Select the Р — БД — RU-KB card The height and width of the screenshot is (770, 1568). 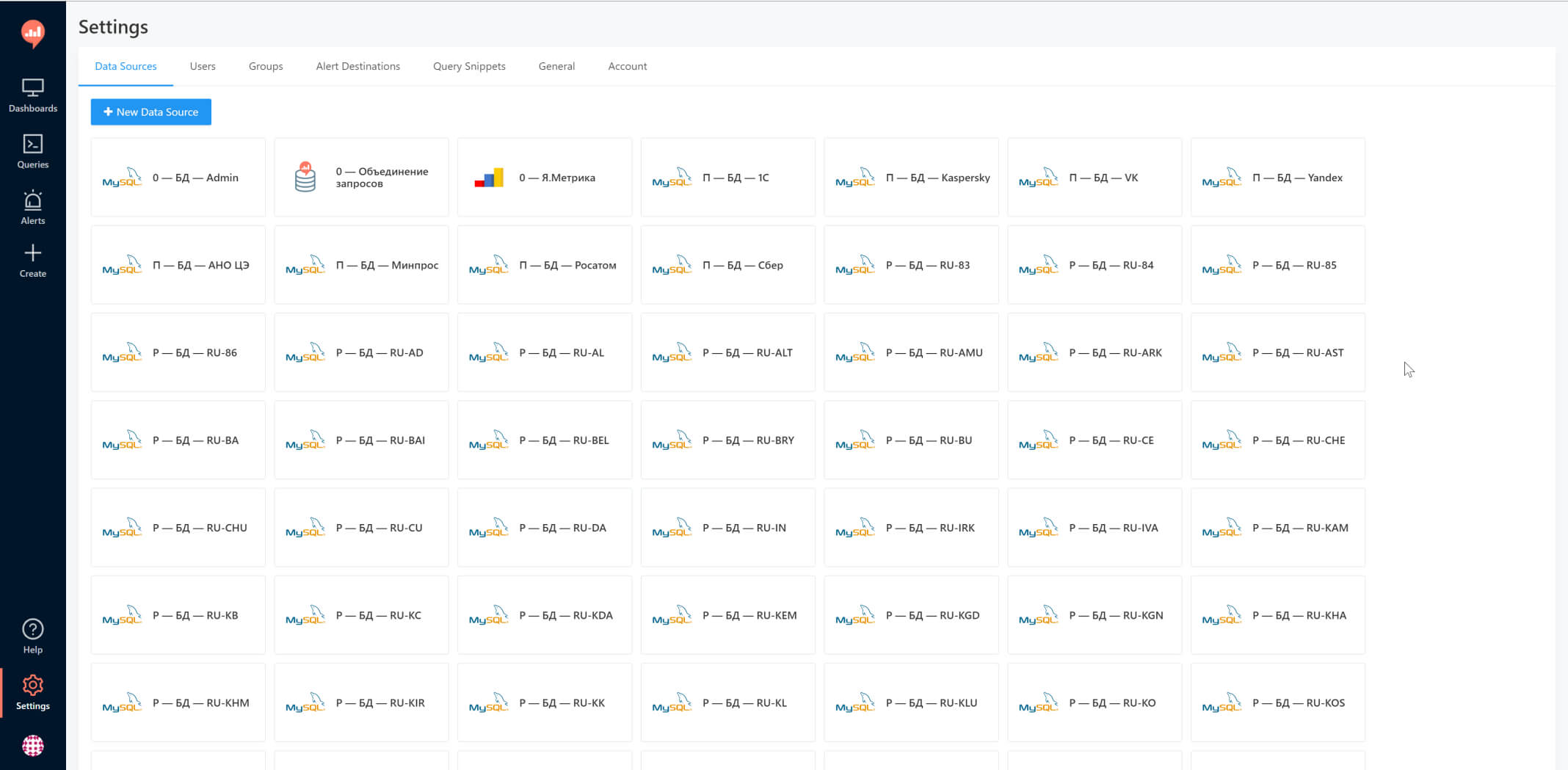(178, 615)
